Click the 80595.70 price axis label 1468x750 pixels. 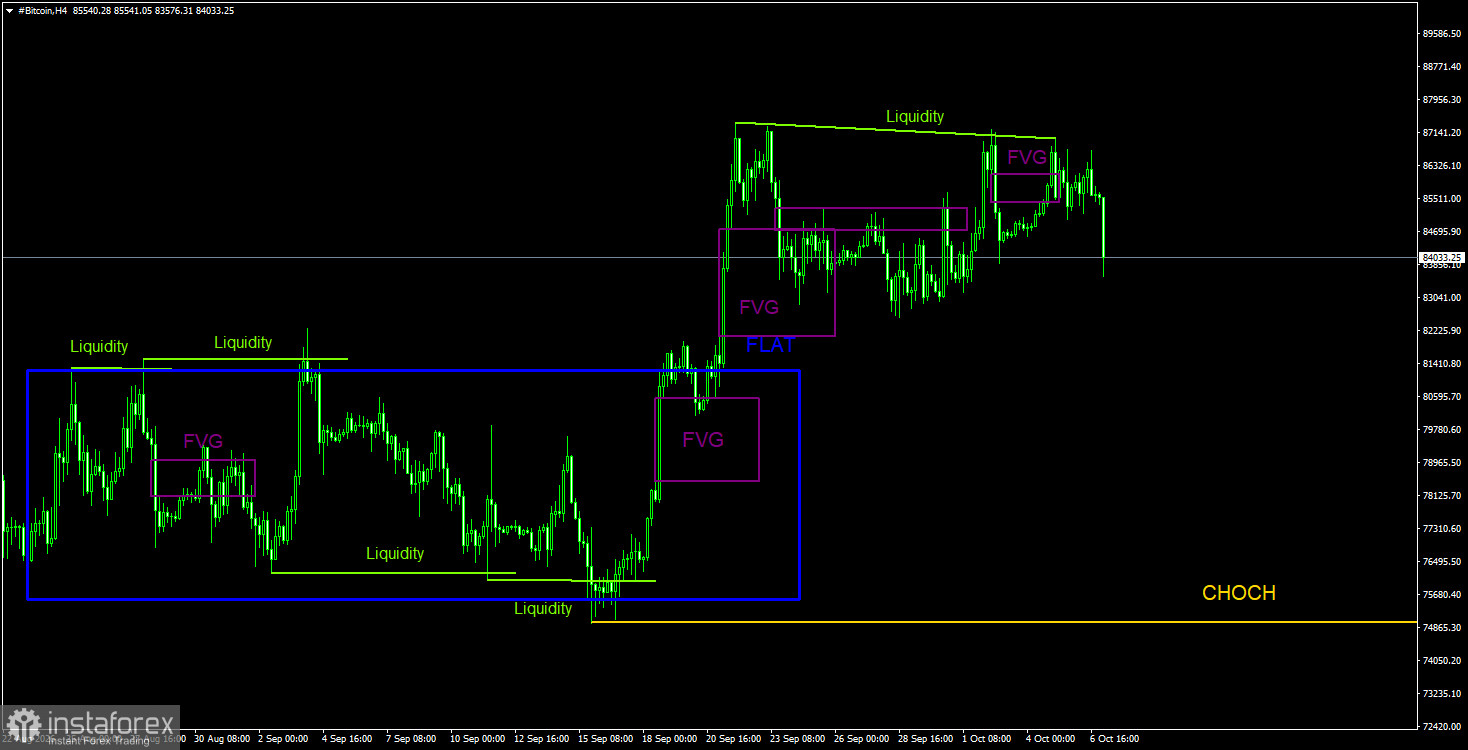point(1442,396)
